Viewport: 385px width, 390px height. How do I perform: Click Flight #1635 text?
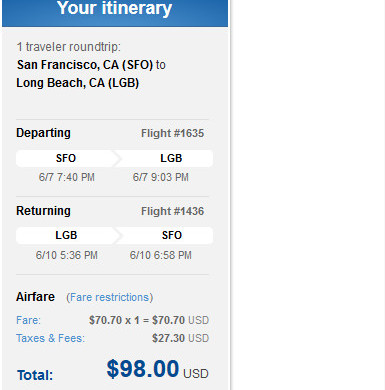point(172,133)
